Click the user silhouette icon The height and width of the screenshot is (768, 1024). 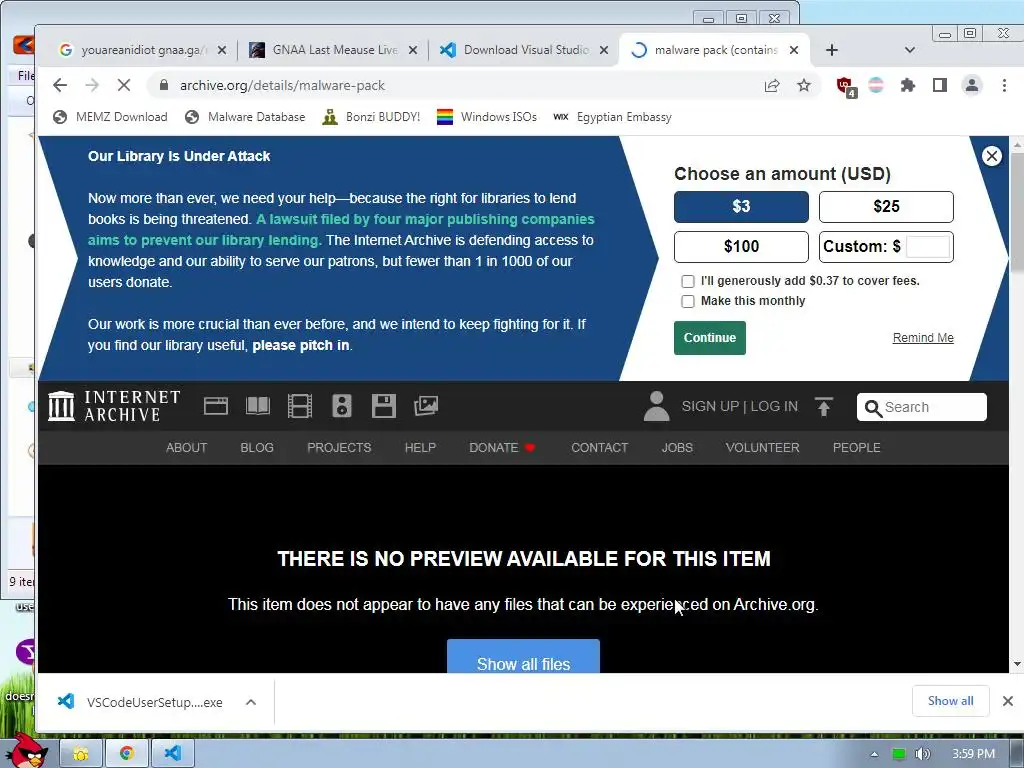click(656, 406)
